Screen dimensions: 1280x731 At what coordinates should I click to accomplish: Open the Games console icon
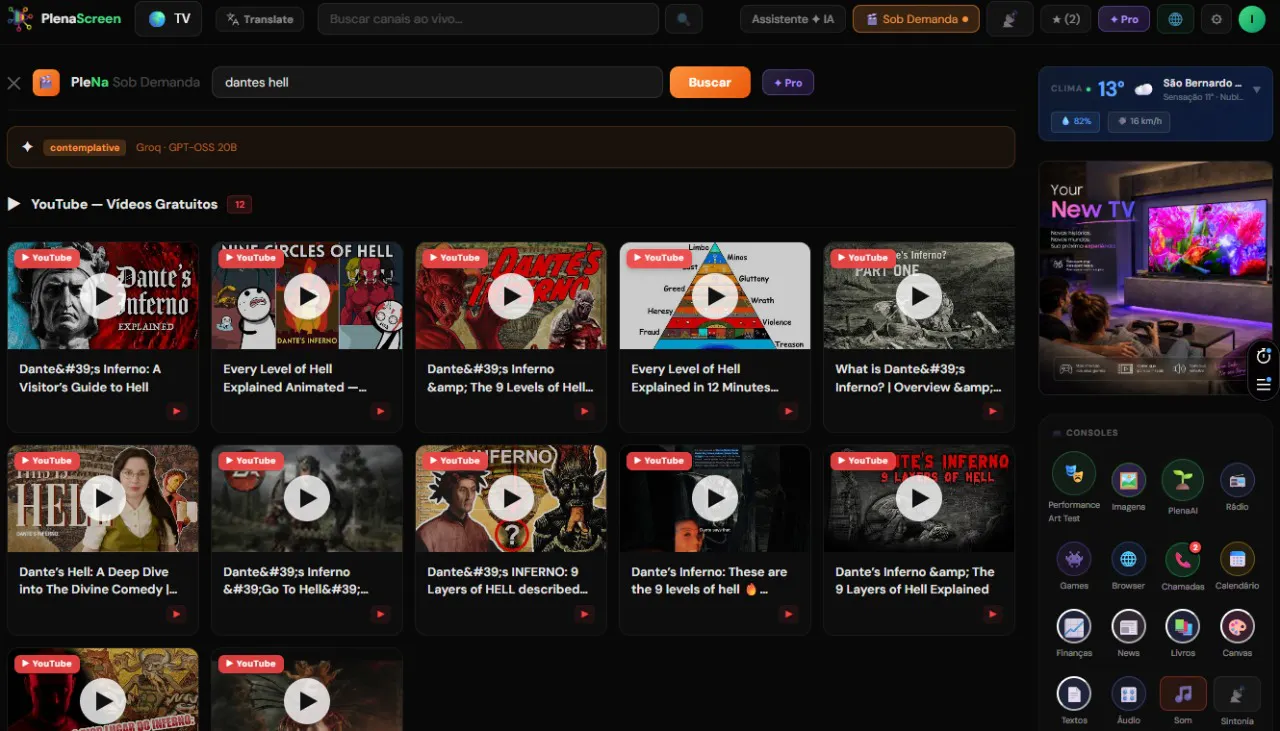[x=1074, y=559]
